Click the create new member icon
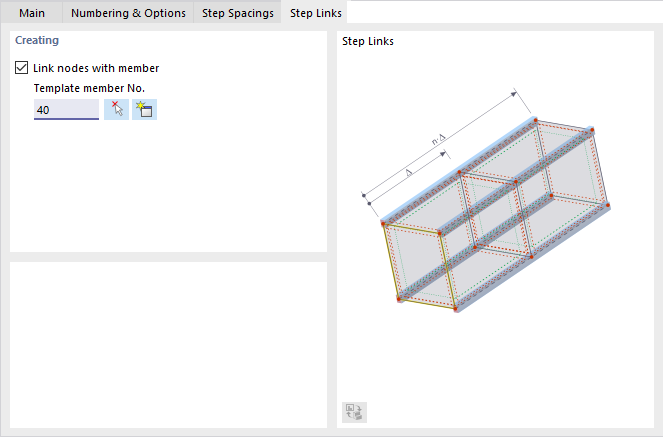Image resolution: width=663 pixels, height=437 pixels. (145, 109)
